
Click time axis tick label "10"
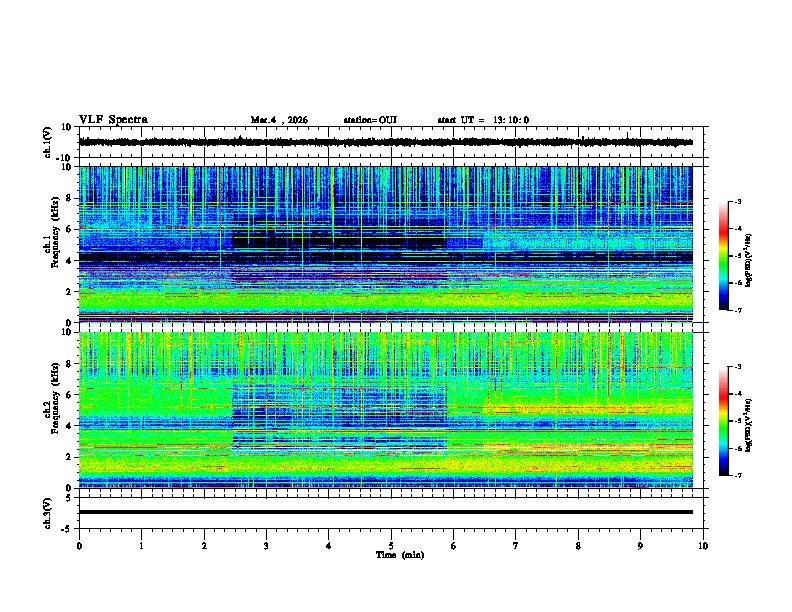coord(703,546)
